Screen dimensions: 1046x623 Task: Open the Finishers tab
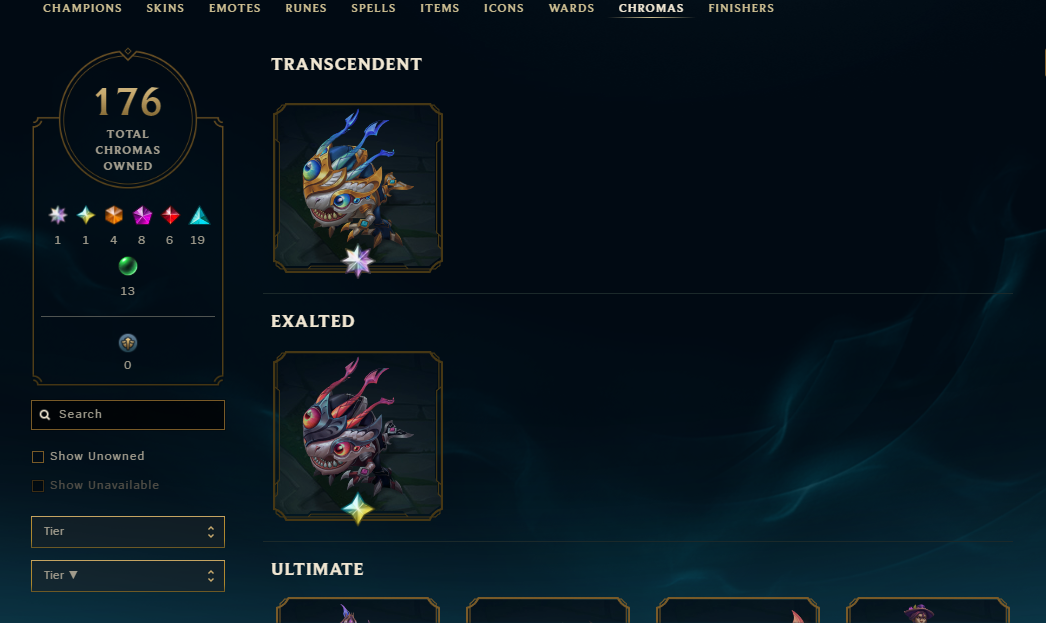tap(741, 9)
